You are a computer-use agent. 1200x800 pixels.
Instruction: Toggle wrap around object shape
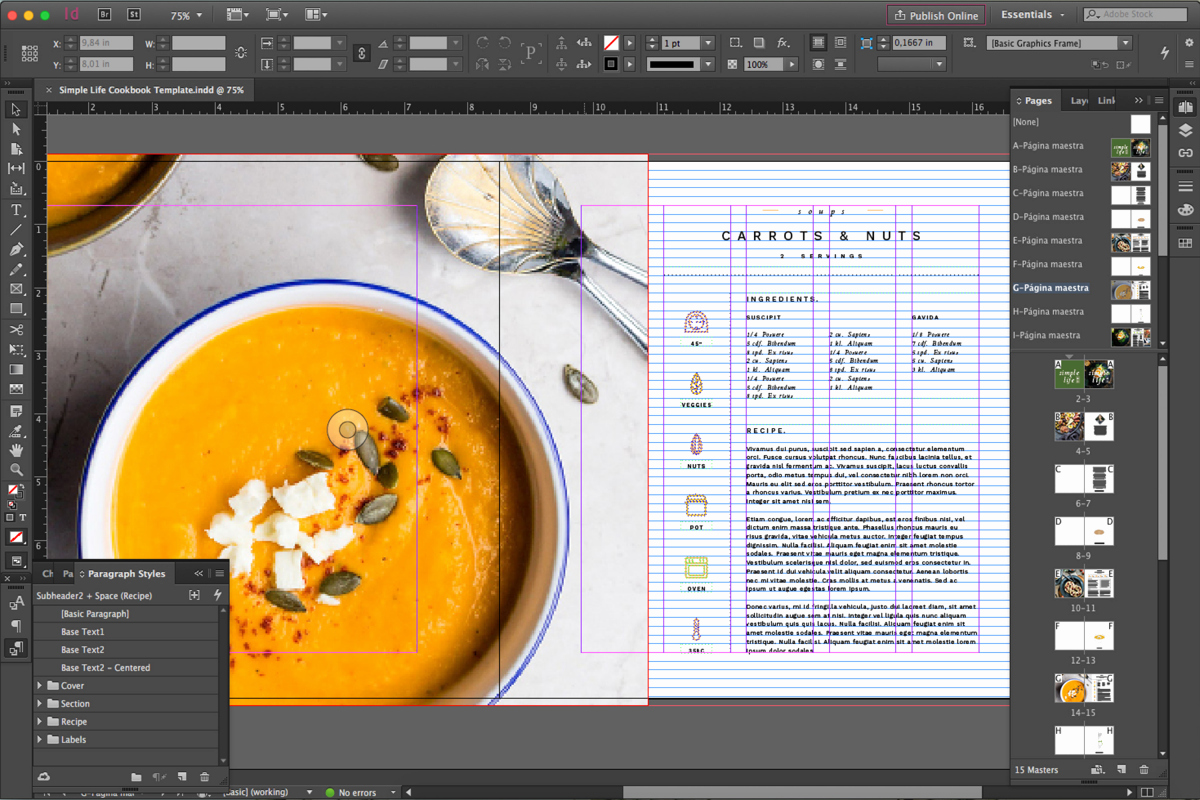coord(818,64)
